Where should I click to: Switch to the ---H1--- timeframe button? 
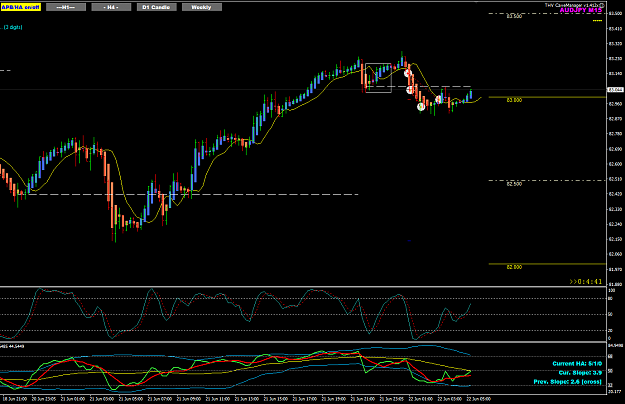point(66,7)
